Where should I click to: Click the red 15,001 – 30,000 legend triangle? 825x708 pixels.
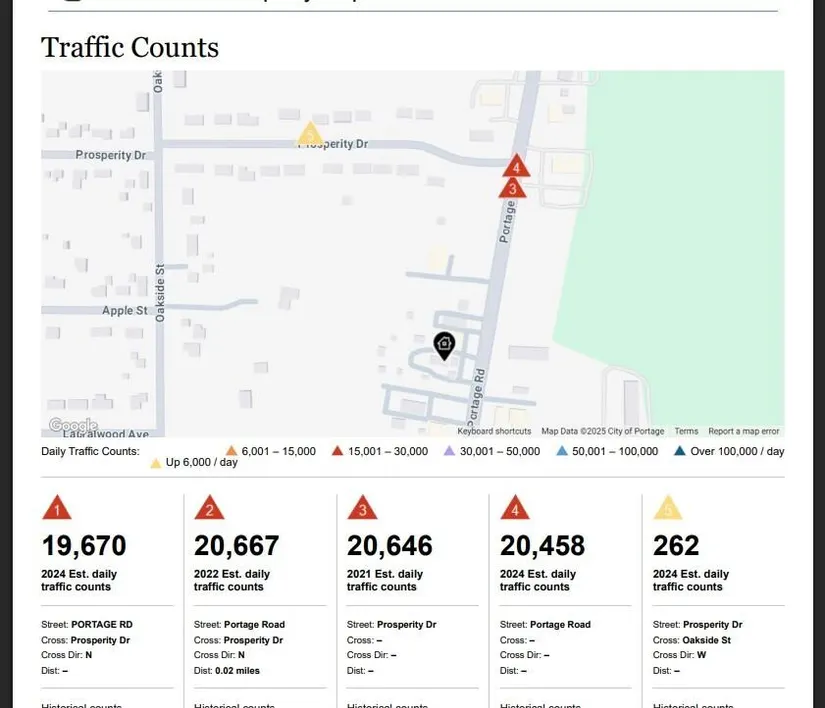pos(338,451)
